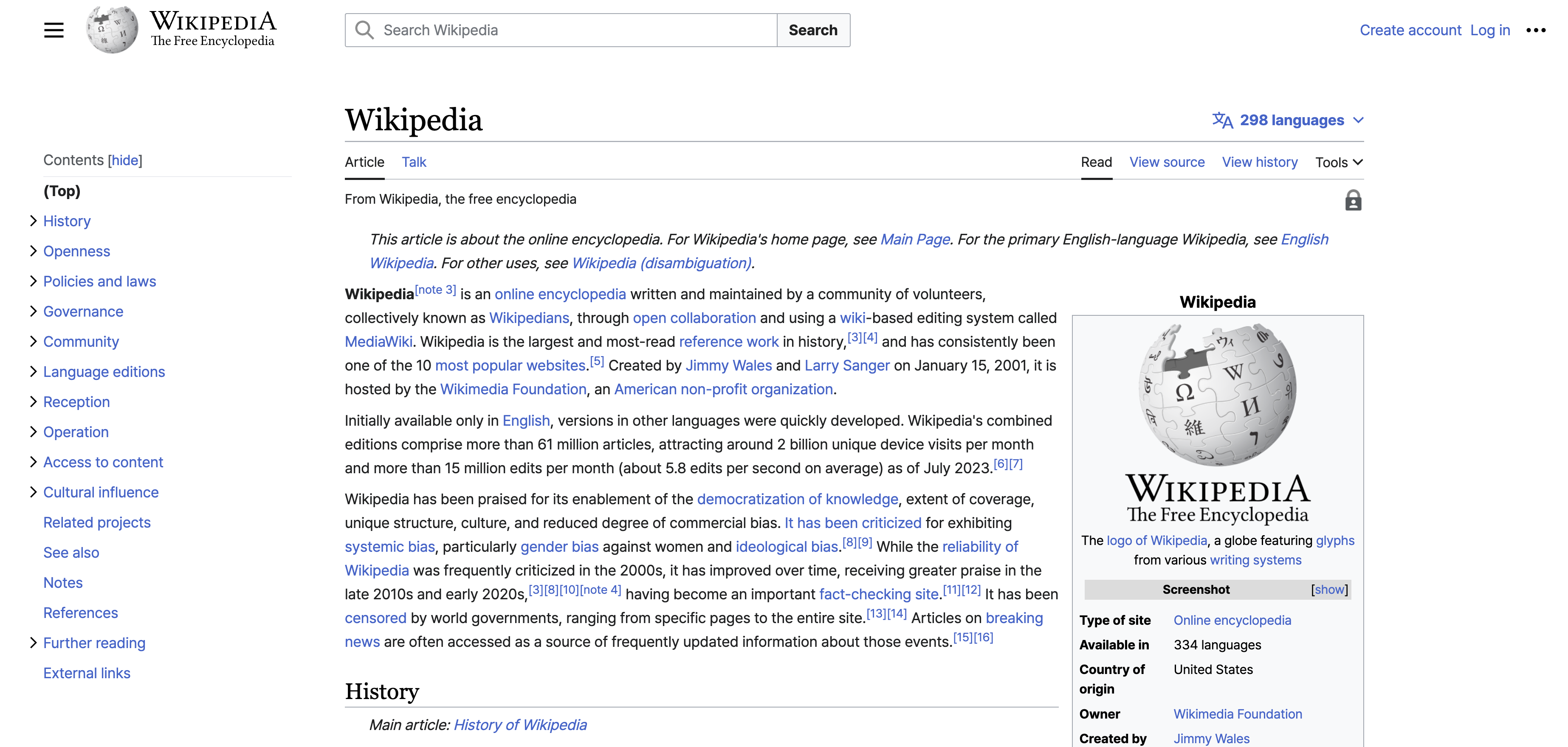Go to Related projects in contents
1568x747 pixels.
97,522
